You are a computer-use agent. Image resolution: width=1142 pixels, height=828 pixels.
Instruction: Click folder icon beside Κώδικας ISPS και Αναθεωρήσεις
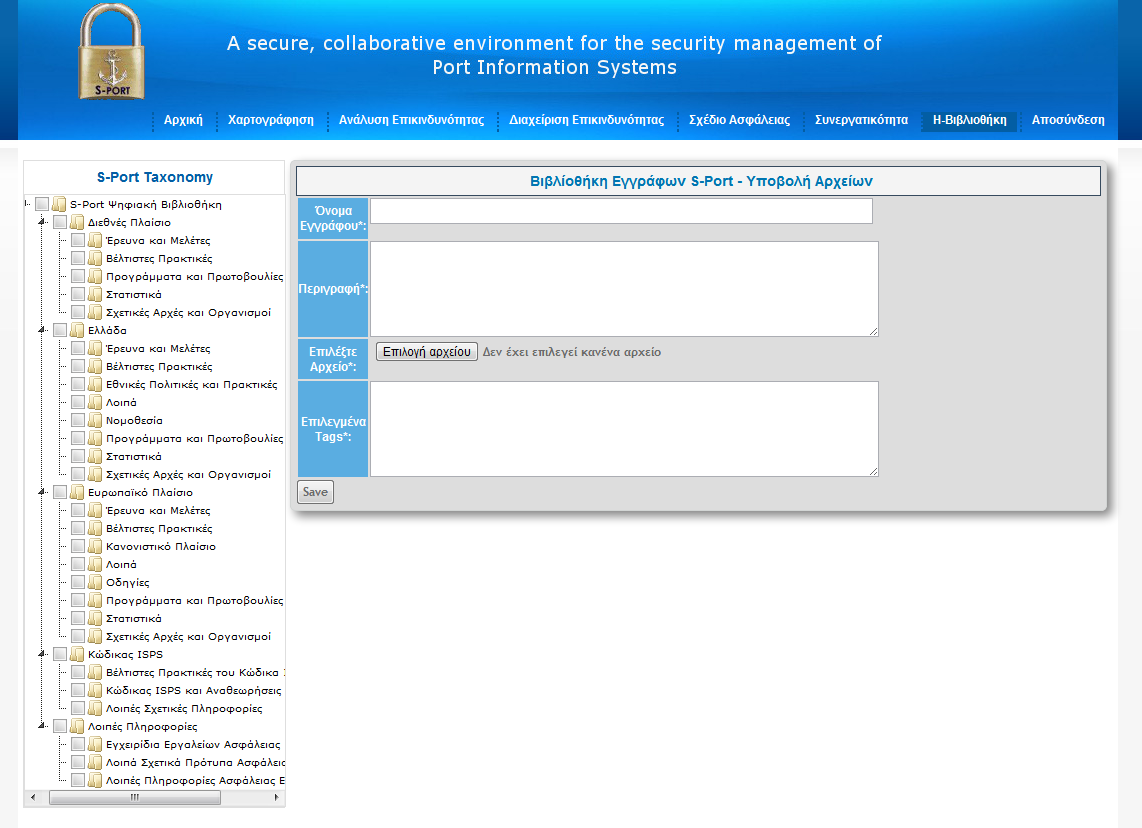pos(95,690)
